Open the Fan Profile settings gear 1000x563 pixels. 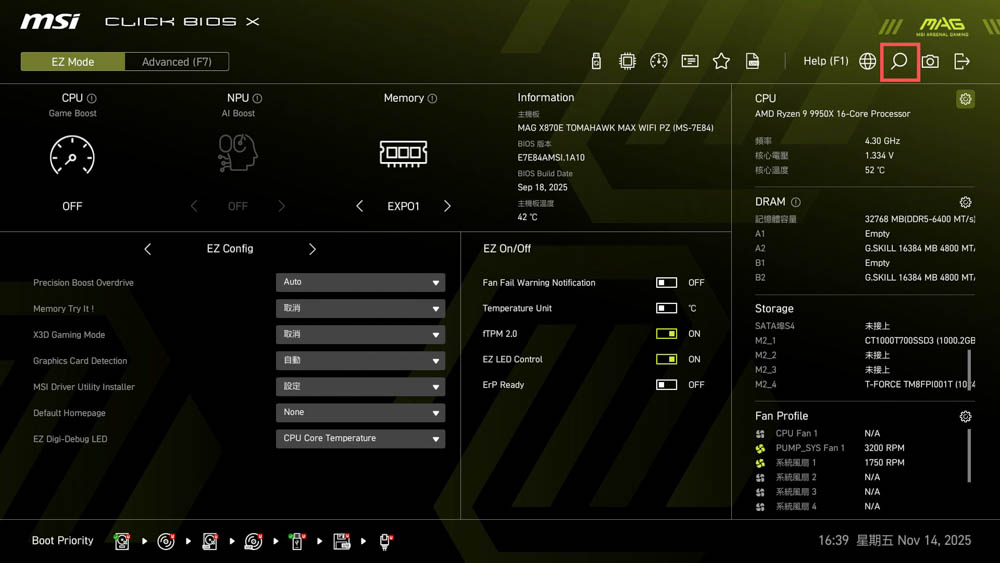point(965,416)
